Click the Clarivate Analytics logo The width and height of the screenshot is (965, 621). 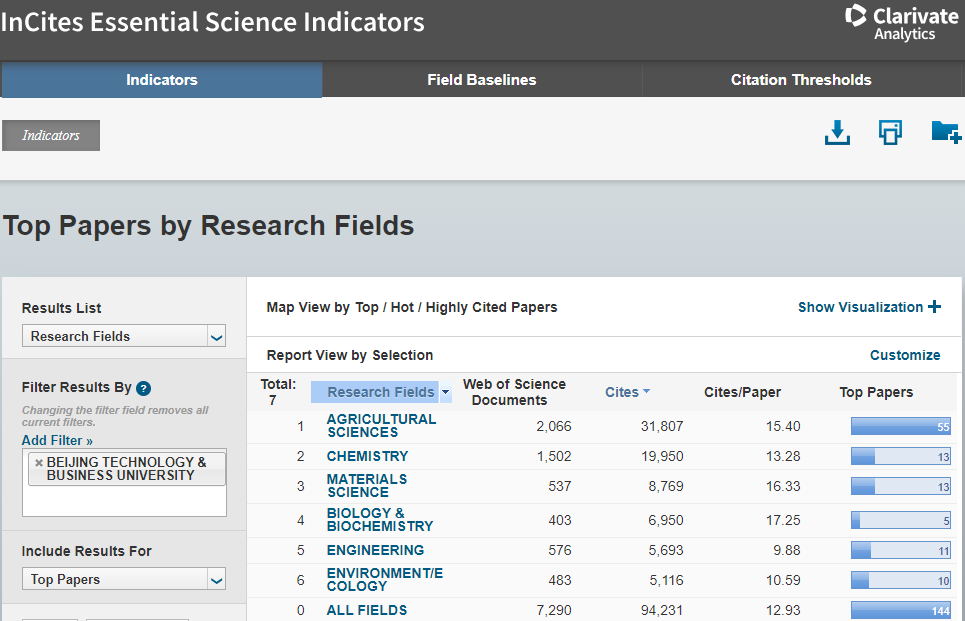pyautogui.click(x=890, y=23)
